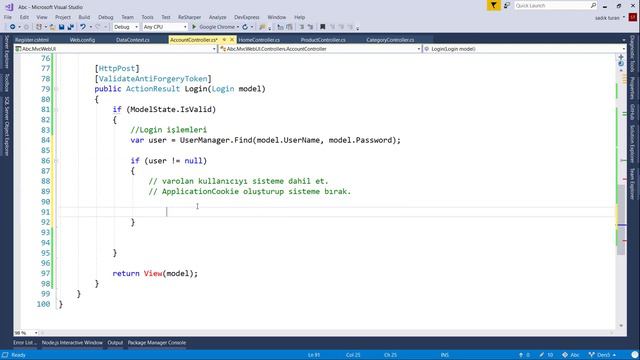Switch to the Register.cshtml tab

[x=32, y=40]
